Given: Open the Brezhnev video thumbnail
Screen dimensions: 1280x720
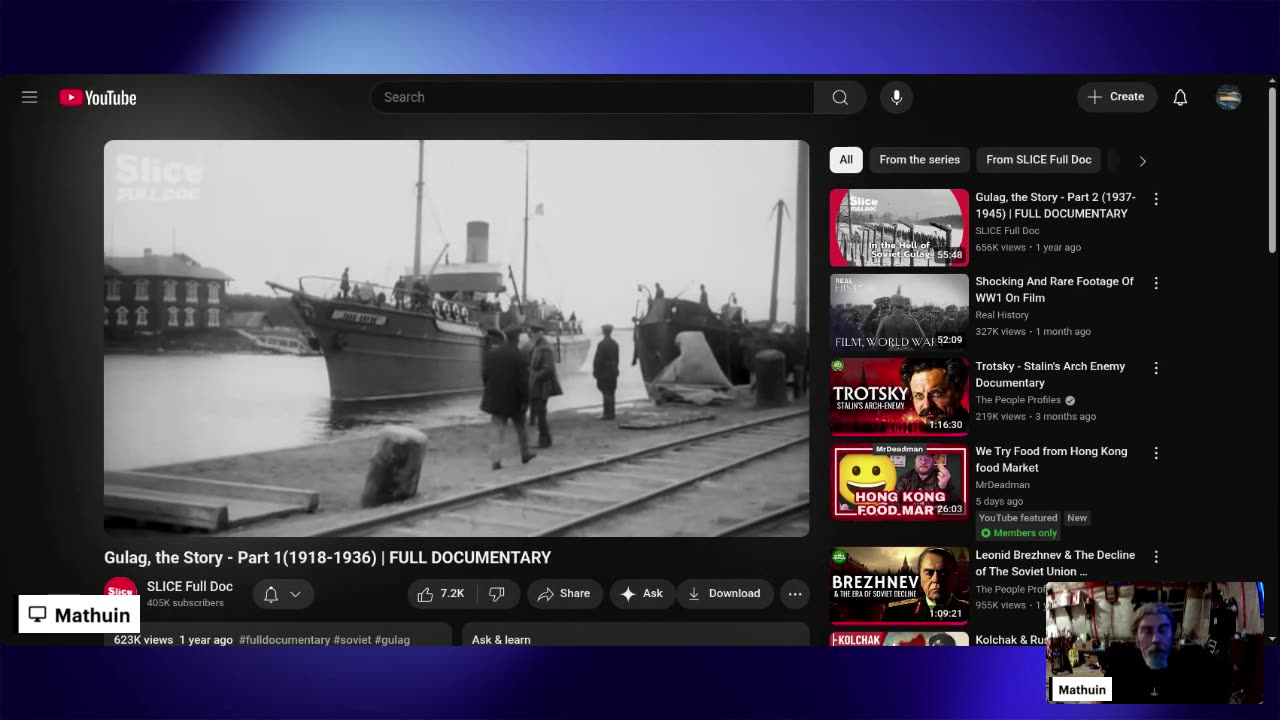Looking at the screenshot, I should pos(899,585).
